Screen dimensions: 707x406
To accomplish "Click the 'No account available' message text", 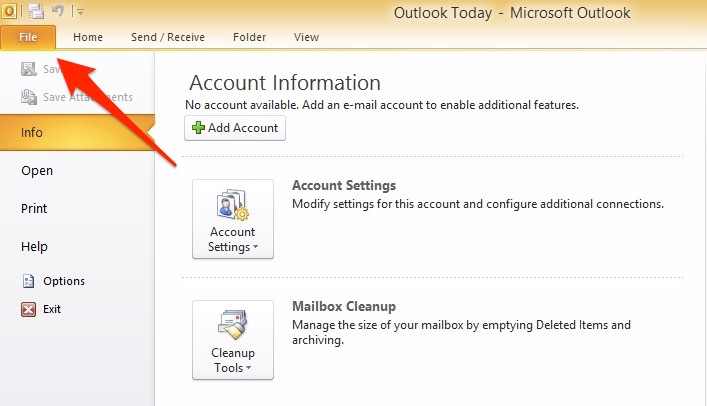I will coord(382,105).
